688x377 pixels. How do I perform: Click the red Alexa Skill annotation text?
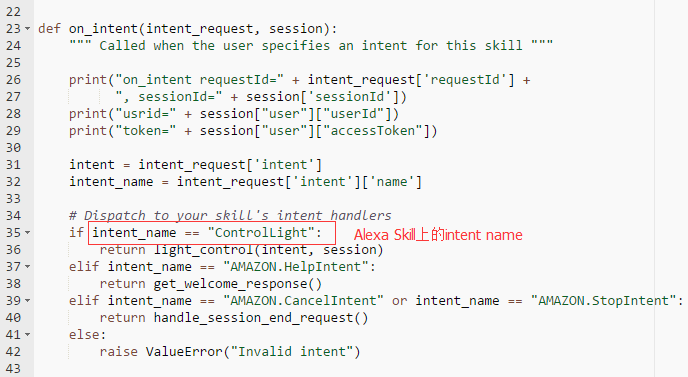(x=438, y=235)
